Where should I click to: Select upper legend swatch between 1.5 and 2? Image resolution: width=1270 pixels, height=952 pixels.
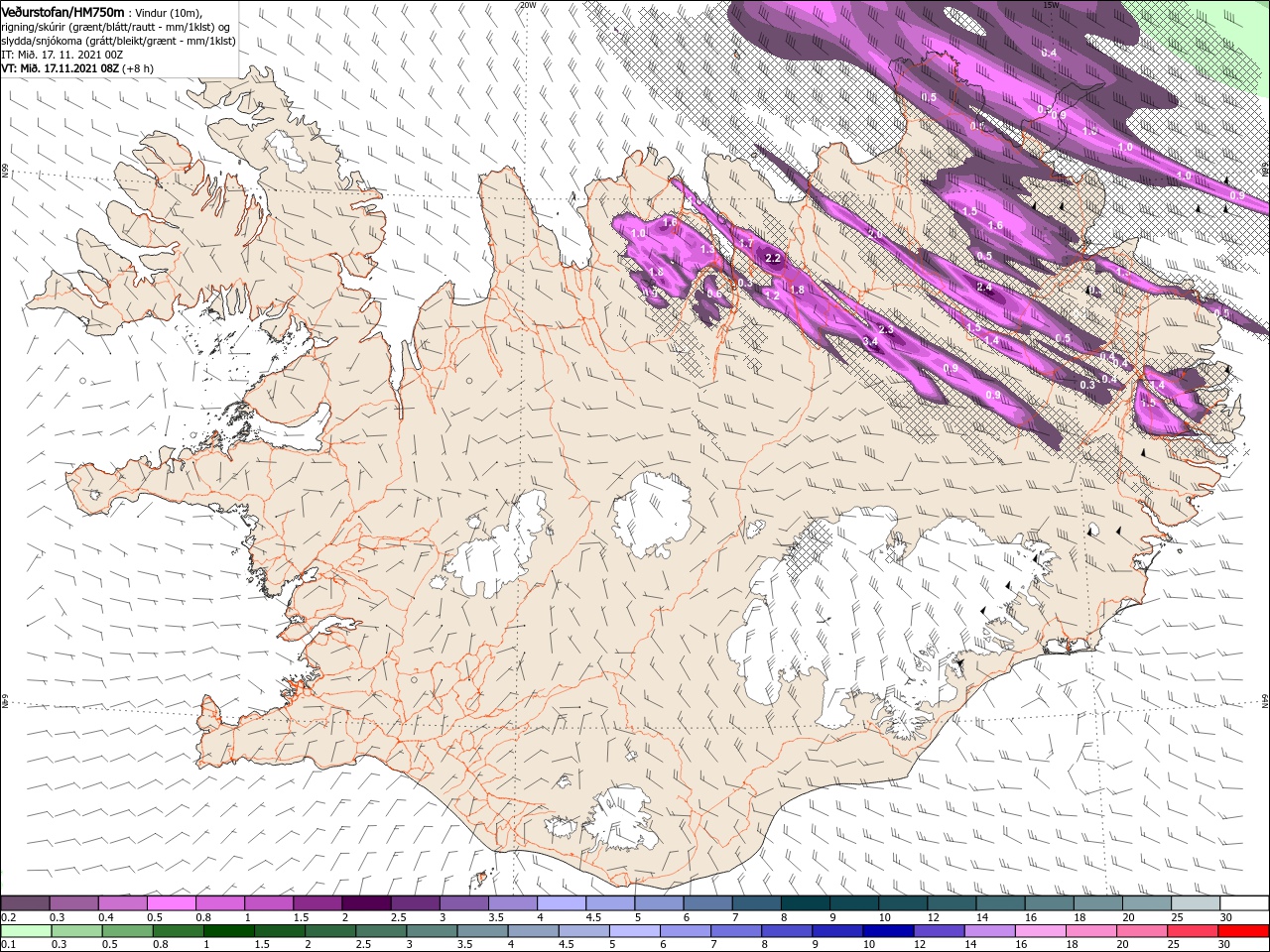pyautogui.click(x=317, y=902)
